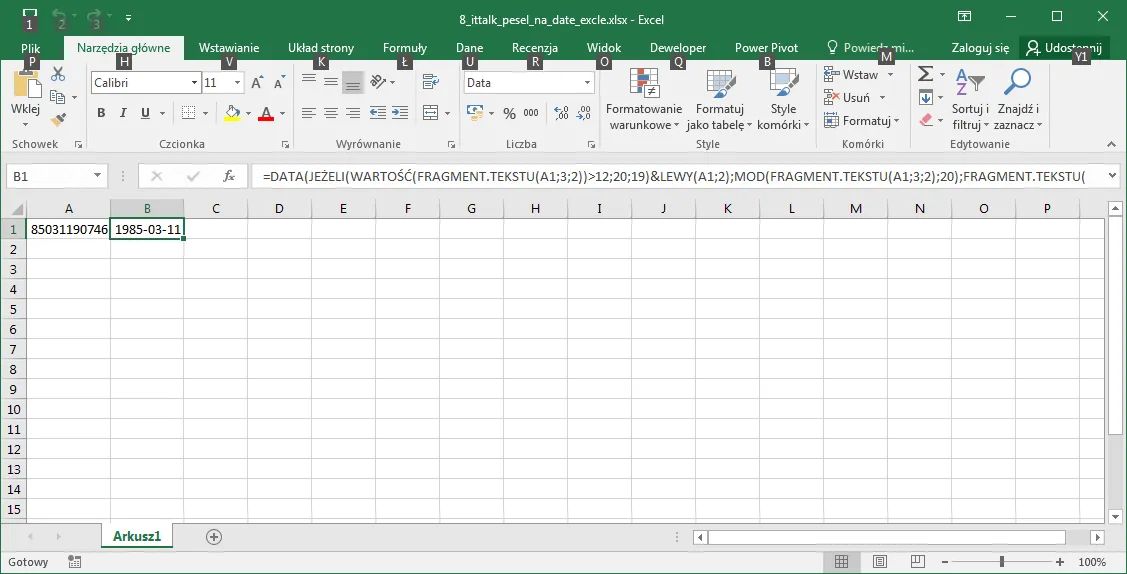Click the Merge and Center icon
1127x574 pixels.
tap(430, 113)
